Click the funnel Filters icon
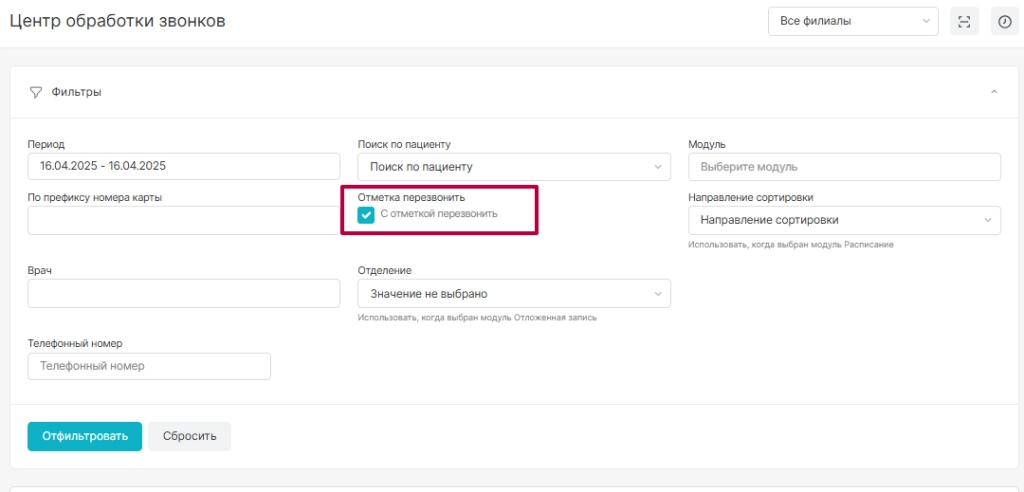Screen dimensions: 1024x492 click(x=36, y=92)
